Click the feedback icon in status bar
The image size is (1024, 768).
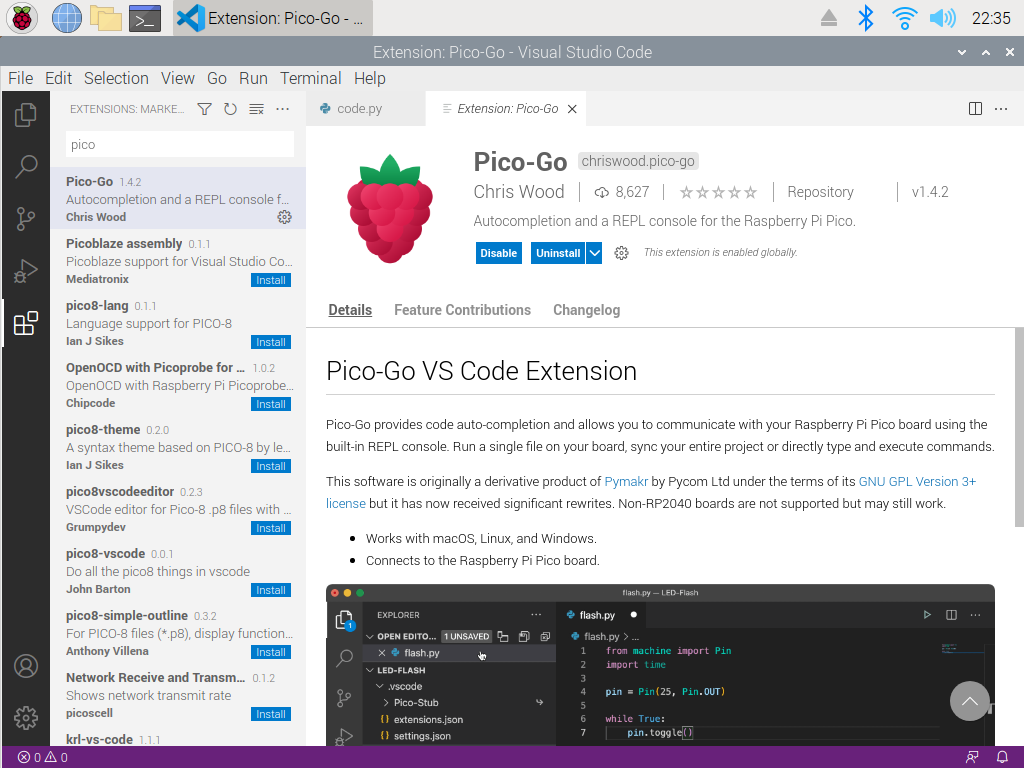click(972, 757)
